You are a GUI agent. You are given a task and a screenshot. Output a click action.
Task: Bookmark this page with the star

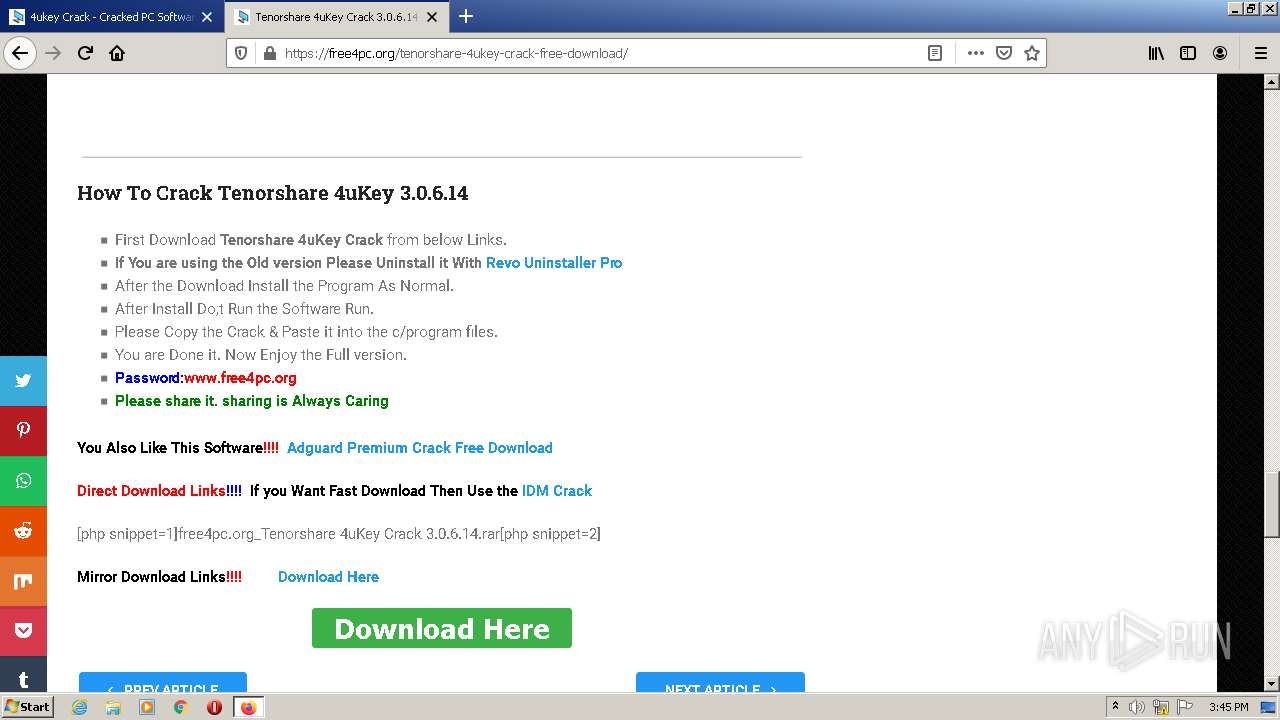tap(1032, 53)
